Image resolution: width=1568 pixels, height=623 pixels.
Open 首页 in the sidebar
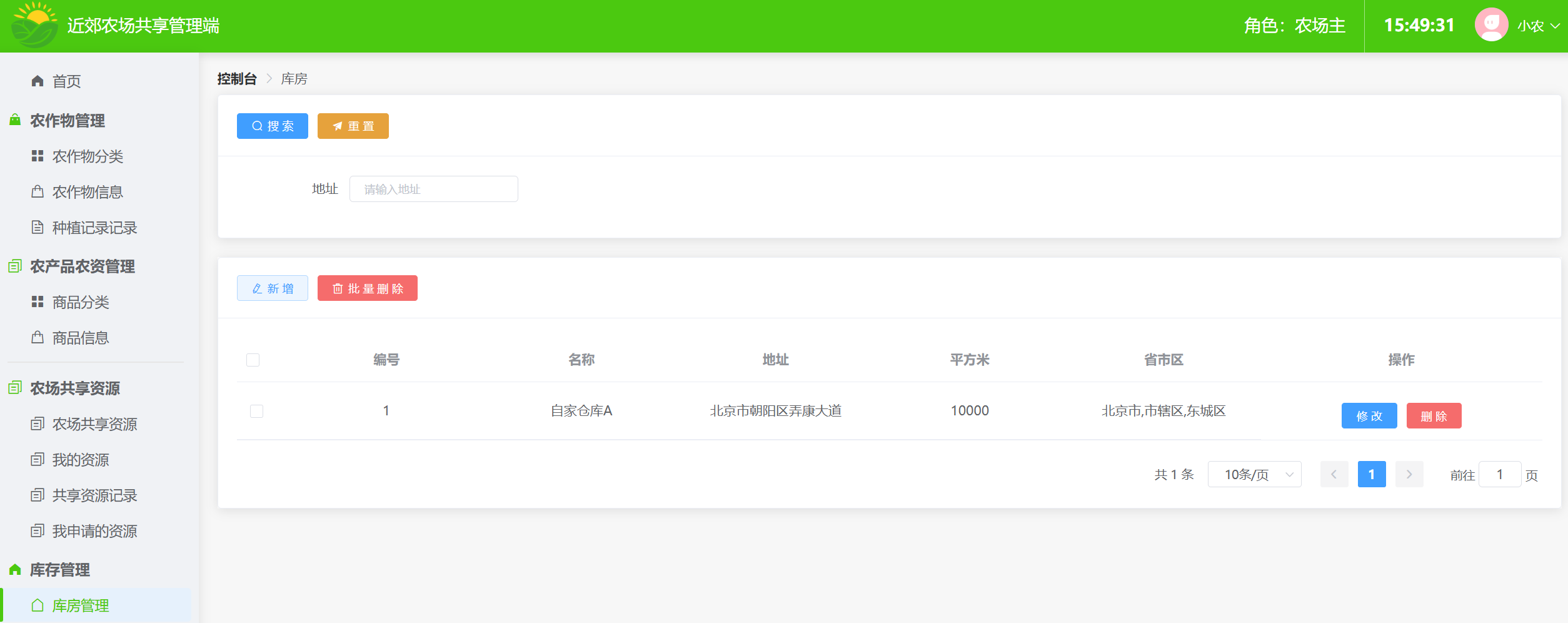tap(66, 81)
